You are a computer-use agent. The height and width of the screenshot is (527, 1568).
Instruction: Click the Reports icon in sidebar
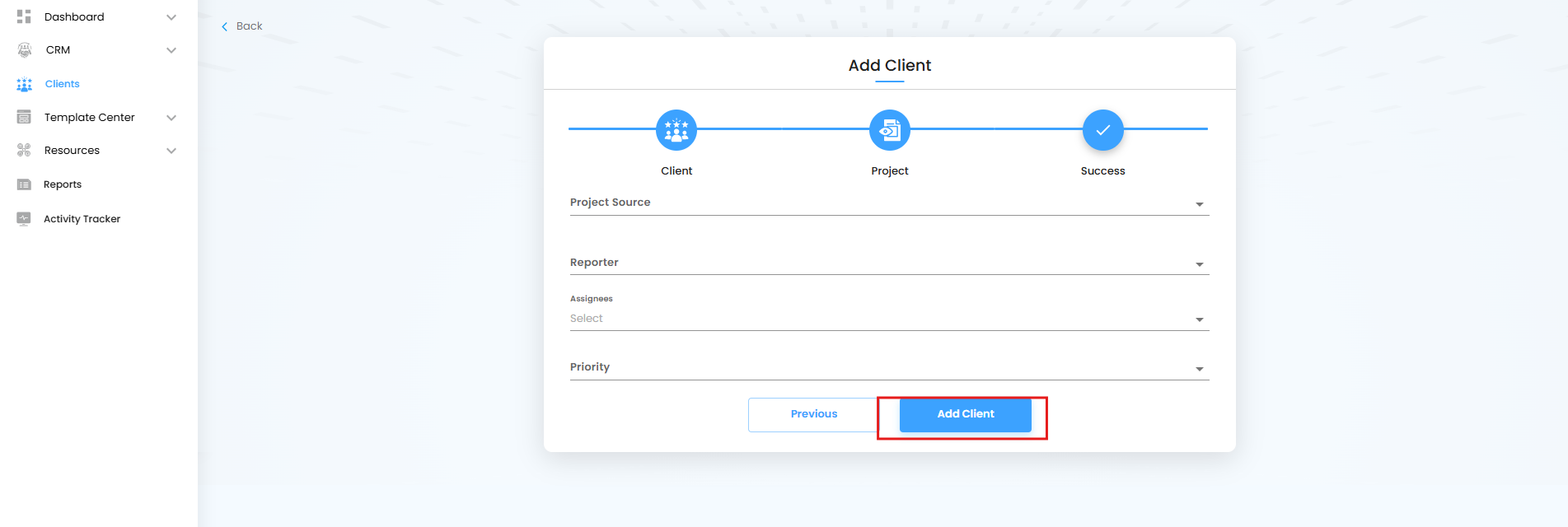point(24,184)
